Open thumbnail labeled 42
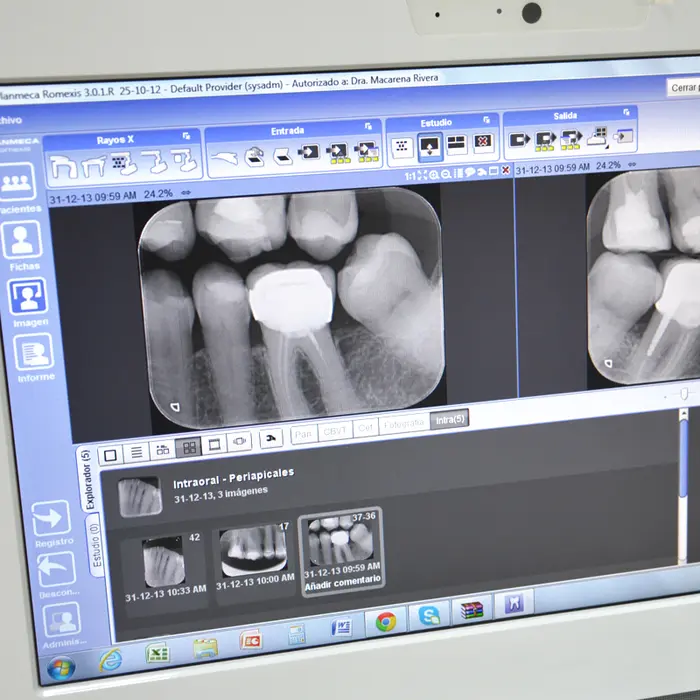Screen dimensions: 700x700 [x=164, y=562]
